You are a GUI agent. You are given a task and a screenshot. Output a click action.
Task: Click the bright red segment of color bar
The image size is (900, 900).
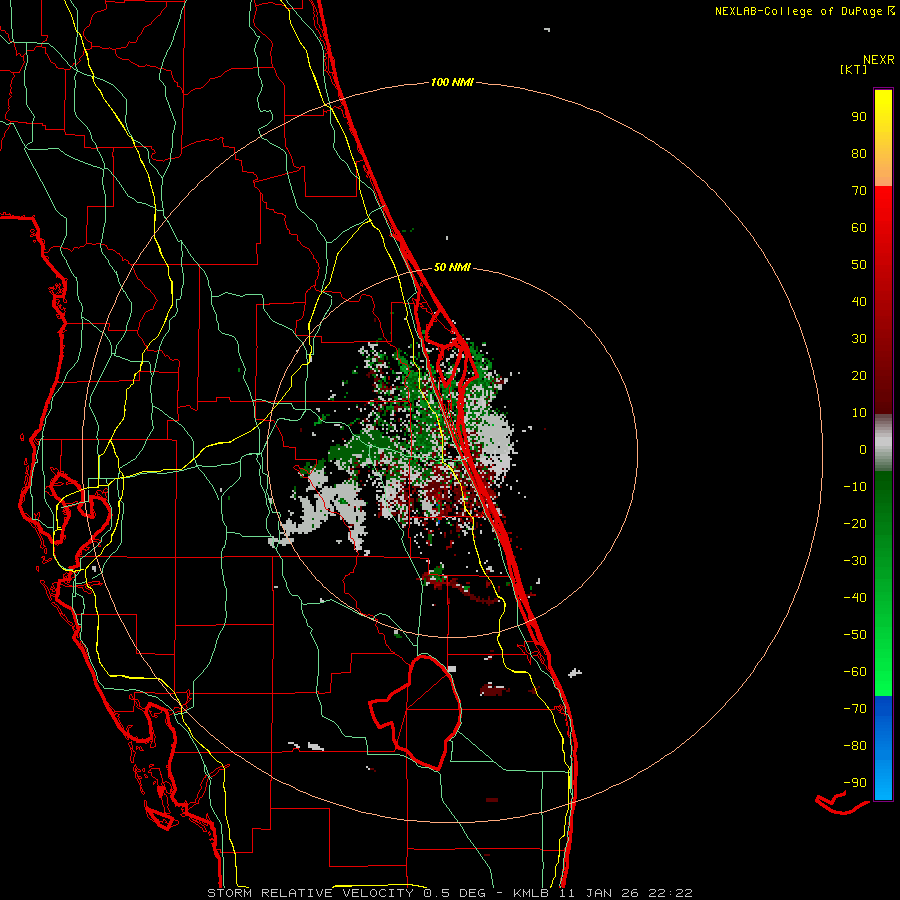coord(883,300)
